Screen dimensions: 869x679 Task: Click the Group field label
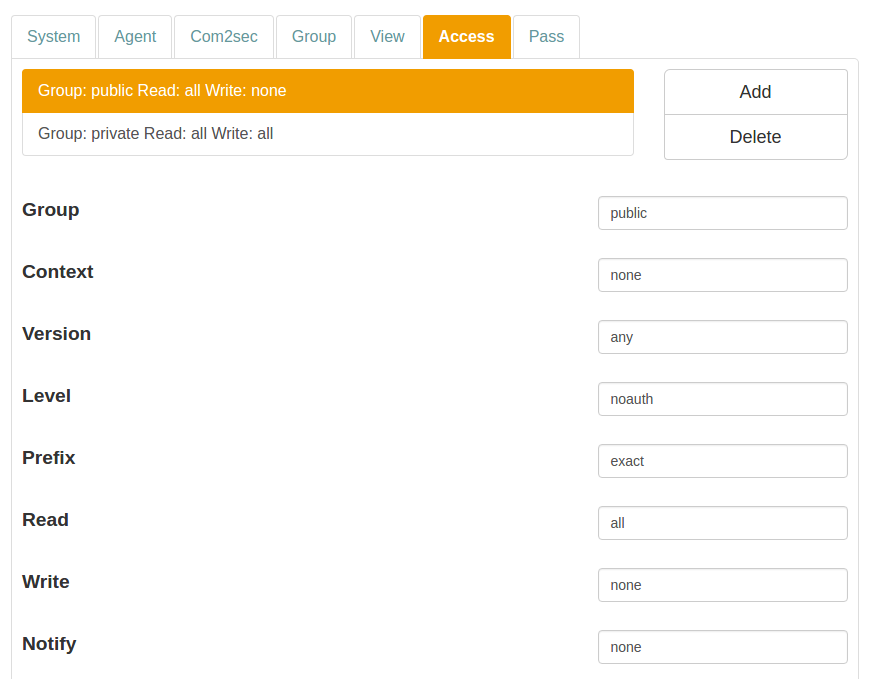(51, 210)
